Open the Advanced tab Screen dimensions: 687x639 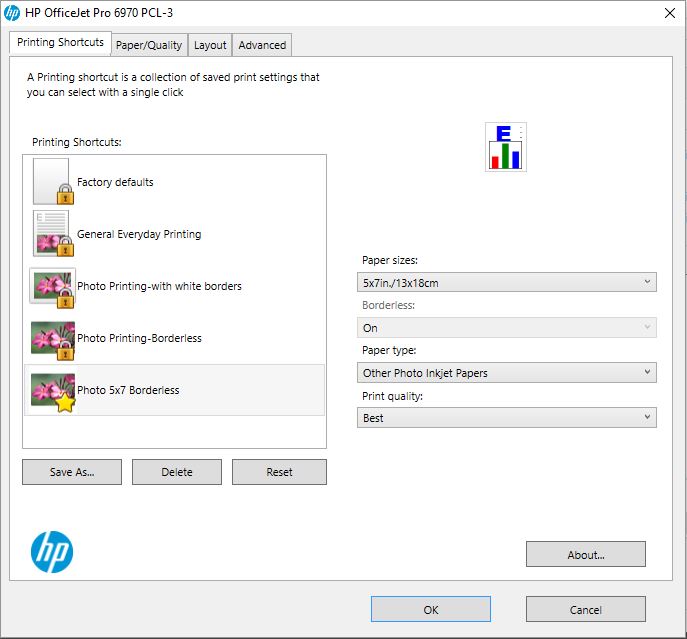tap(262, 45)
